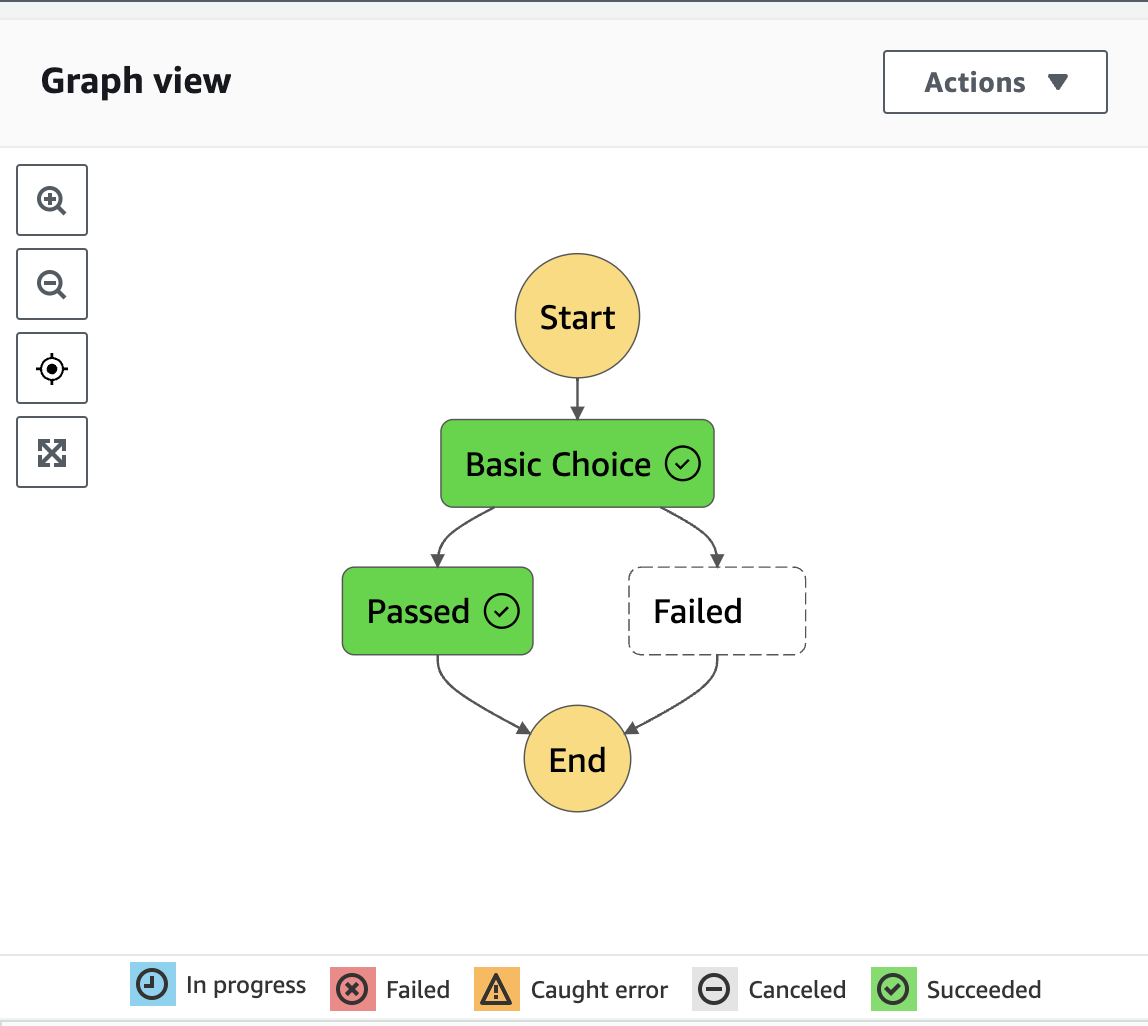
Task: Click the Actions dropdown arrow
Action: click(1058, 82)
